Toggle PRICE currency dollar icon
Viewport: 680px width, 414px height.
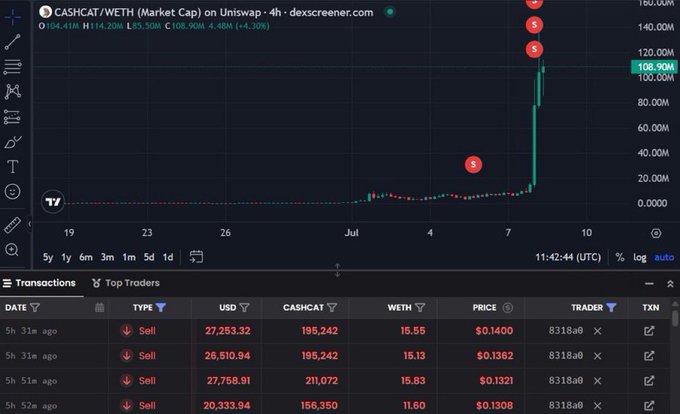[507, 307]
